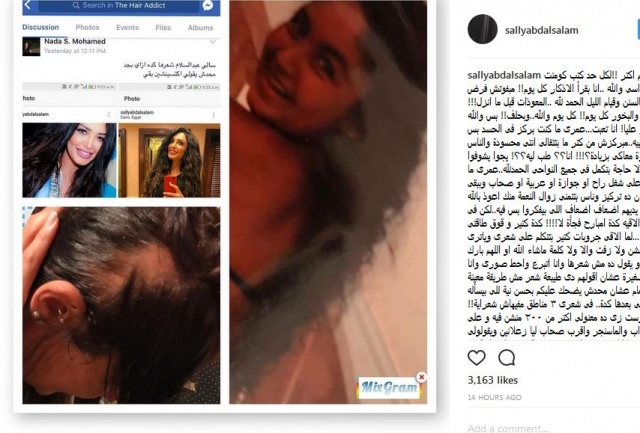Select the Files tab

click(x=163, y=28)
